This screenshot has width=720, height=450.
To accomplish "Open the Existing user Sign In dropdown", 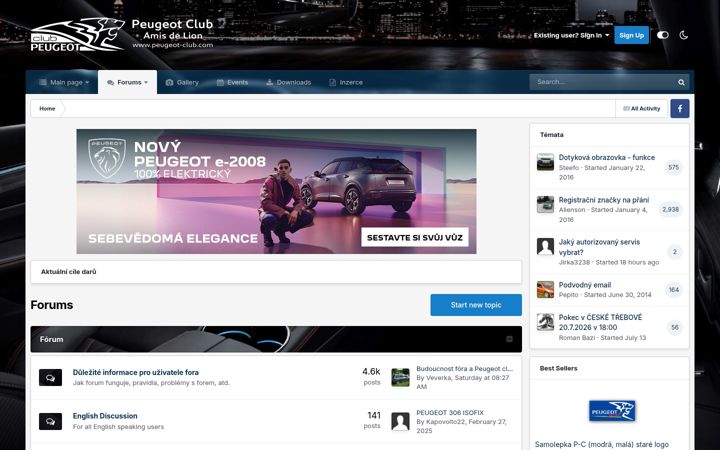I will [571, 35].
